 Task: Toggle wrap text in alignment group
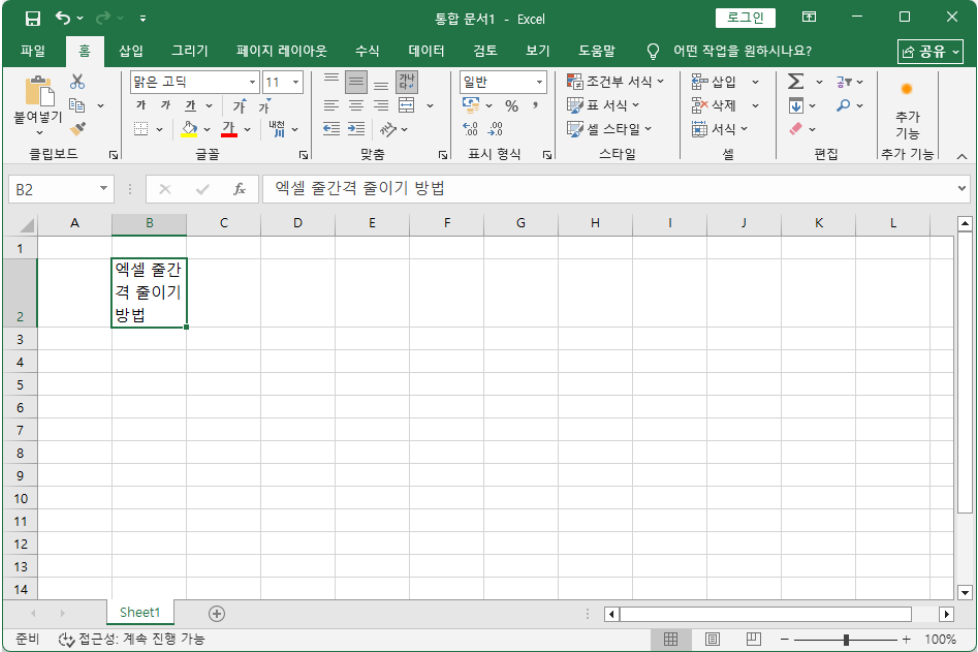click(x=407, y=82)
